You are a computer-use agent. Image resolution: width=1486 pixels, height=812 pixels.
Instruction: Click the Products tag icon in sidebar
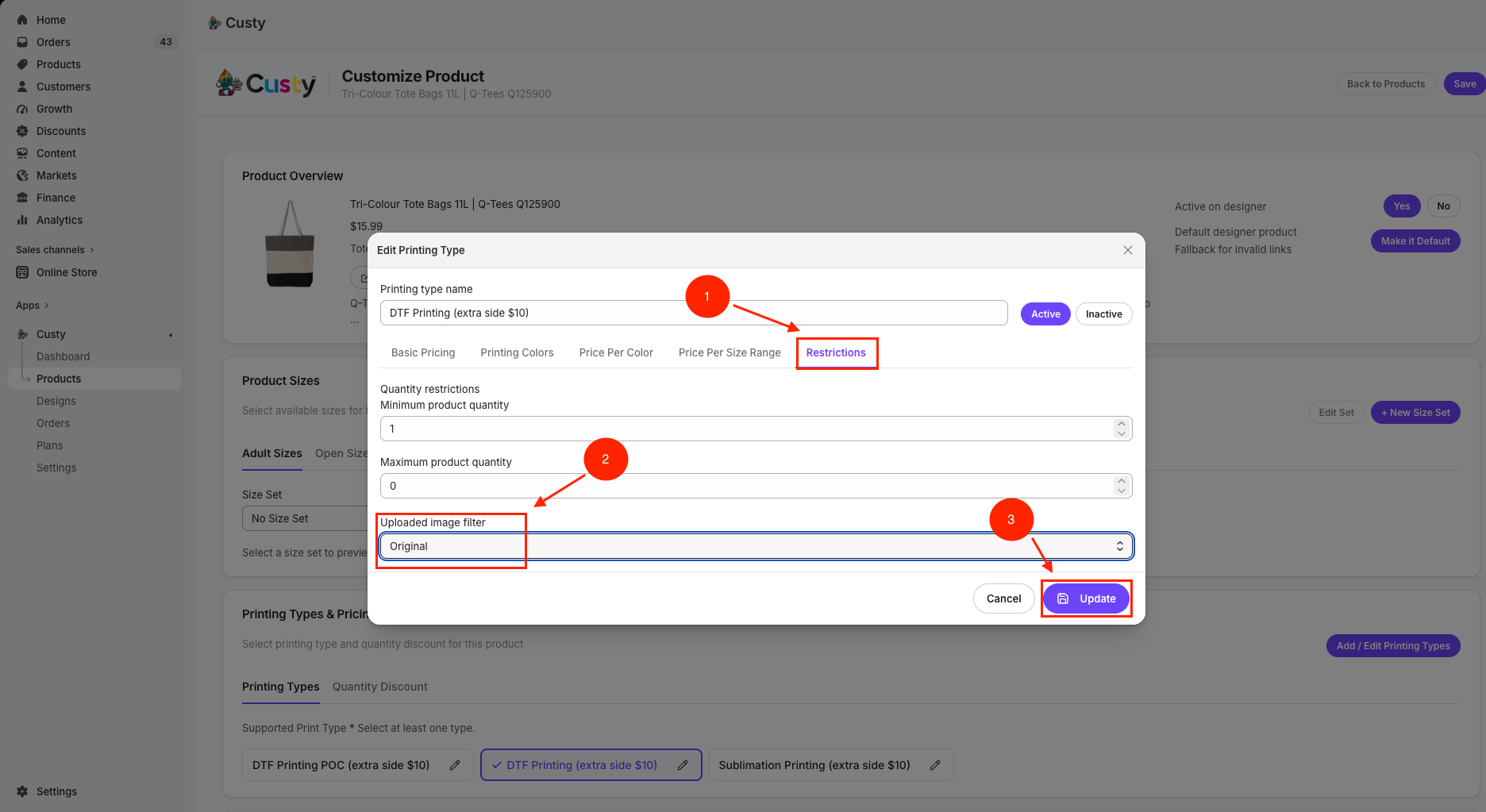click(x=22, y=64)
